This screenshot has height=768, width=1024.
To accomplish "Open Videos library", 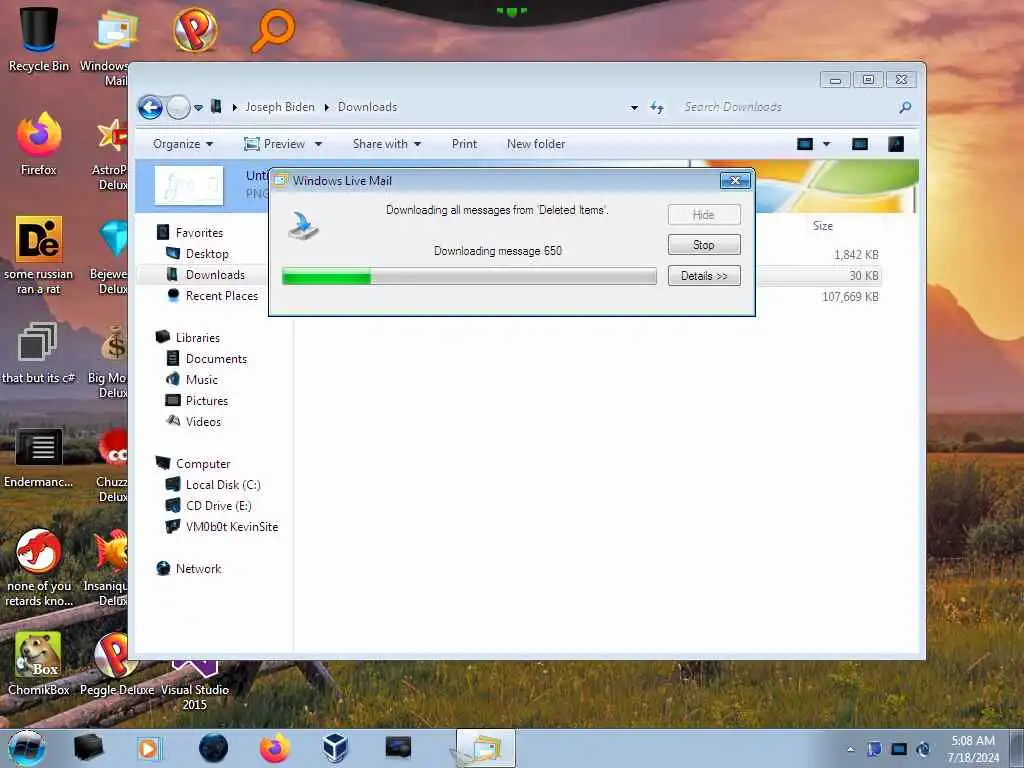I will click(203, 421).
